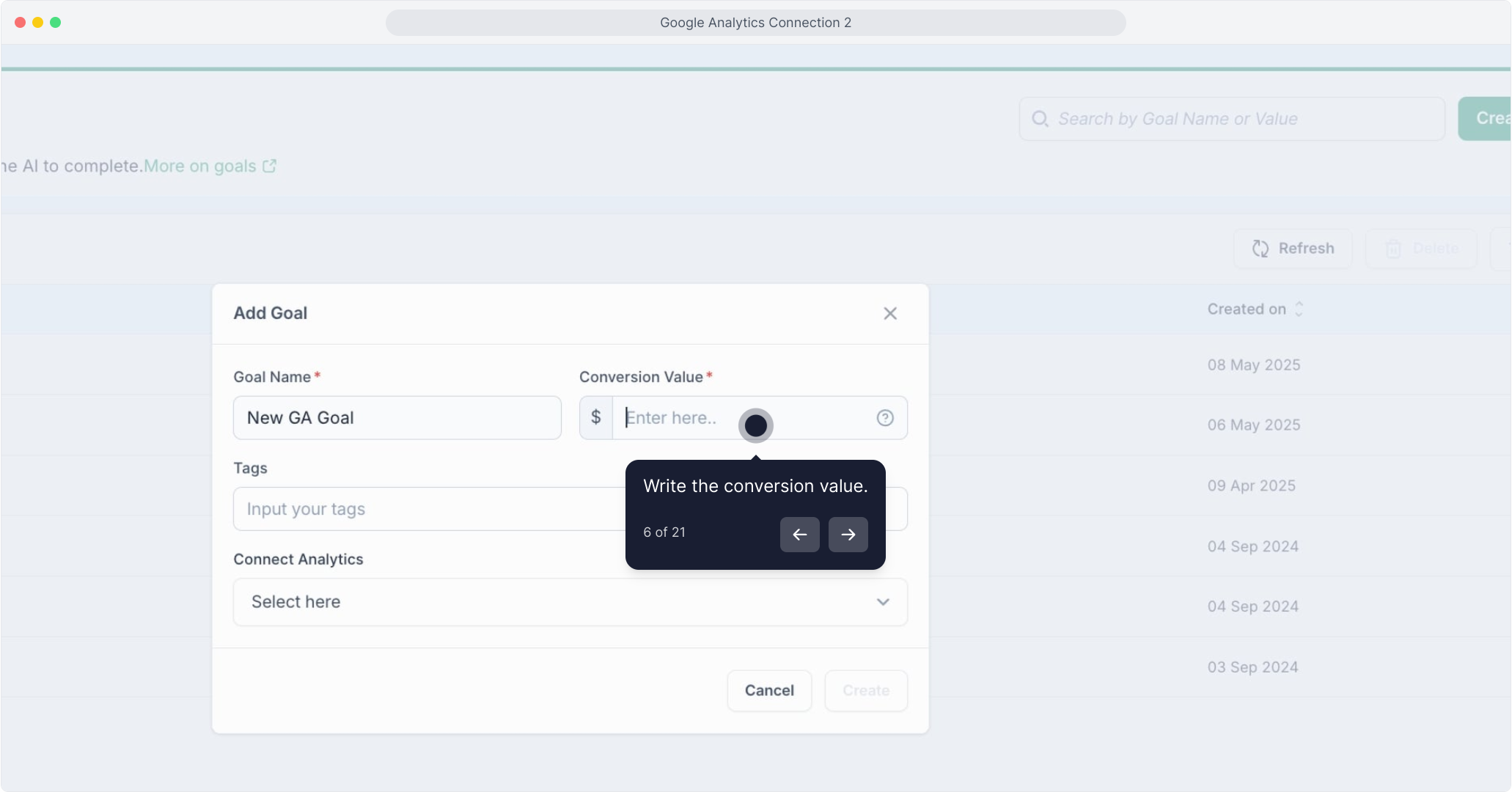Open external link icon beside More on goals
1512x792 pixels.
pos(270,166)
